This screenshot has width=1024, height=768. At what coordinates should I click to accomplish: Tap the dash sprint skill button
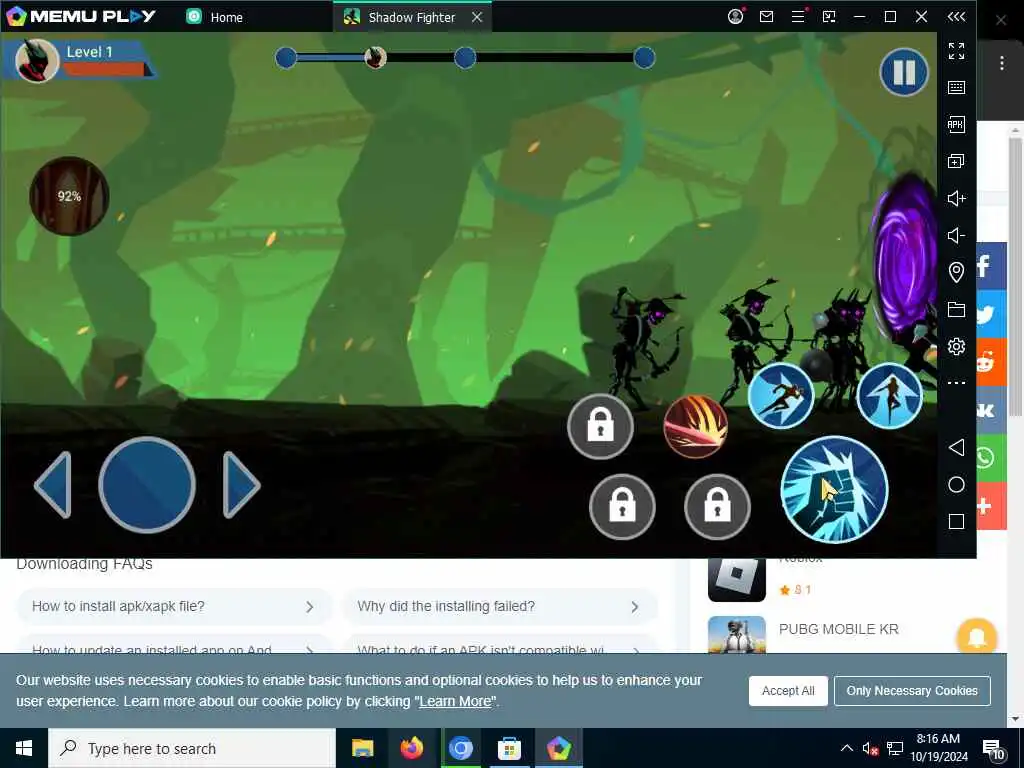point(780,396)
